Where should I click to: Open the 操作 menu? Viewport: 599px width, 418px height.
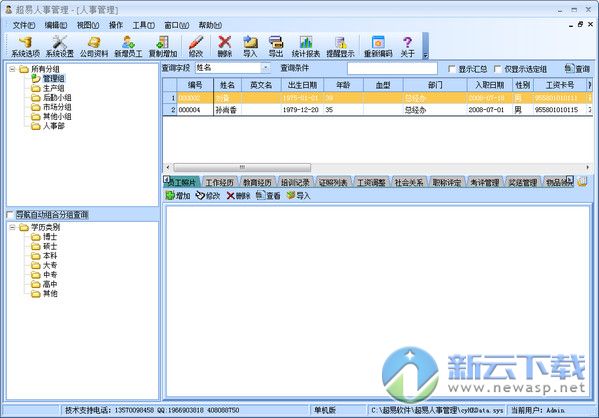pos(116,25)
